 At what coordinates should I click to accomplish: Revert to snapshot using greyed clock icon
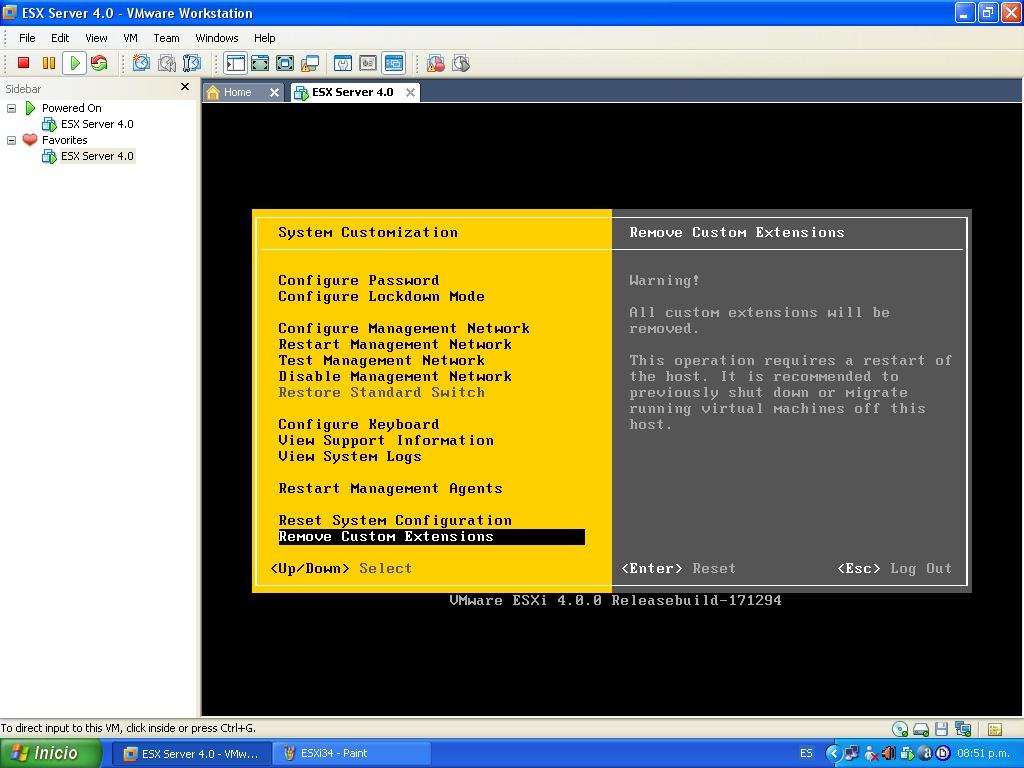(x=167, y=63)
